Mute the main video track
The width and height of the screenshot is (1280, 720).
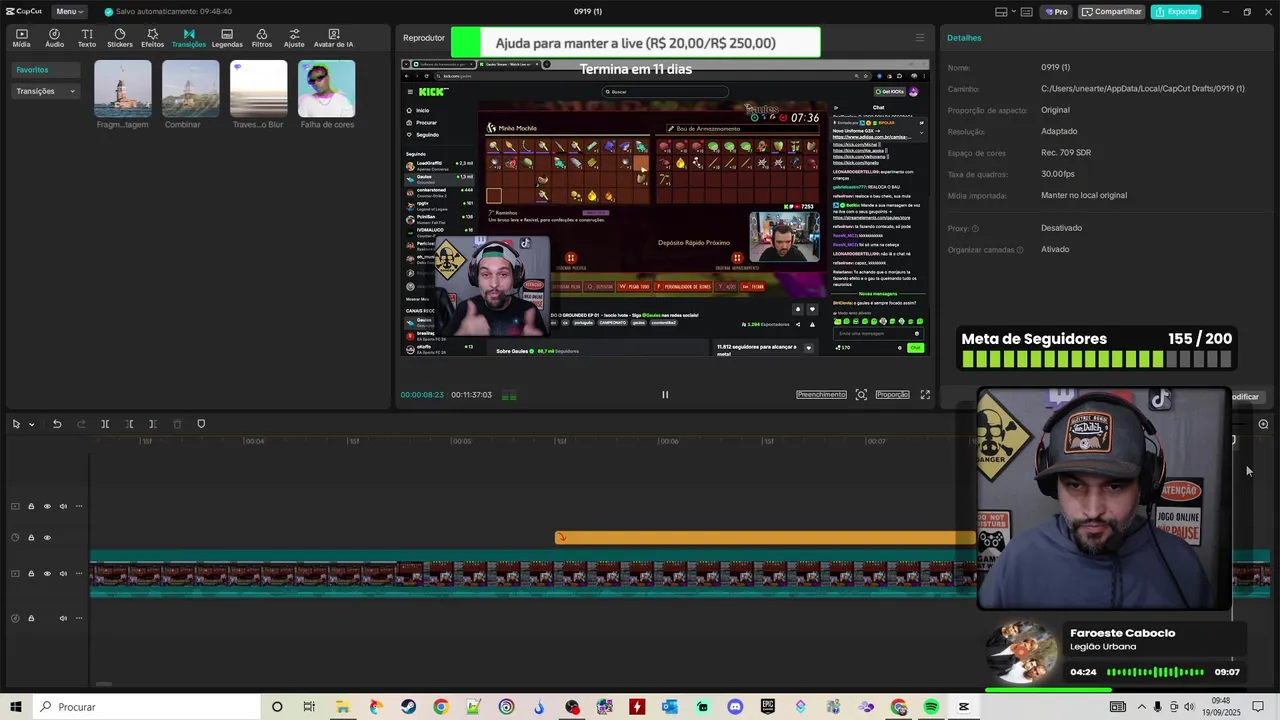[63, 574]
